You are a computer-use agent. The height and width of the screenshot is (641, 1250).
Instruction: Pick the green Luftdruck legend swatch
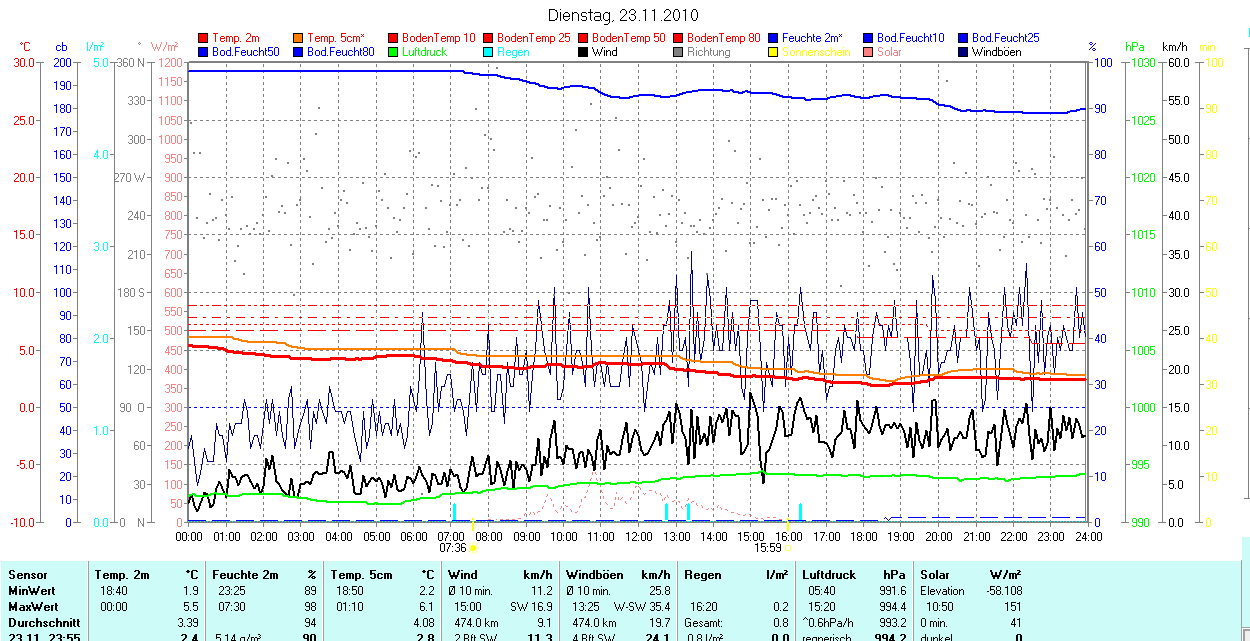pyautogui.click(x=394, y=52)
